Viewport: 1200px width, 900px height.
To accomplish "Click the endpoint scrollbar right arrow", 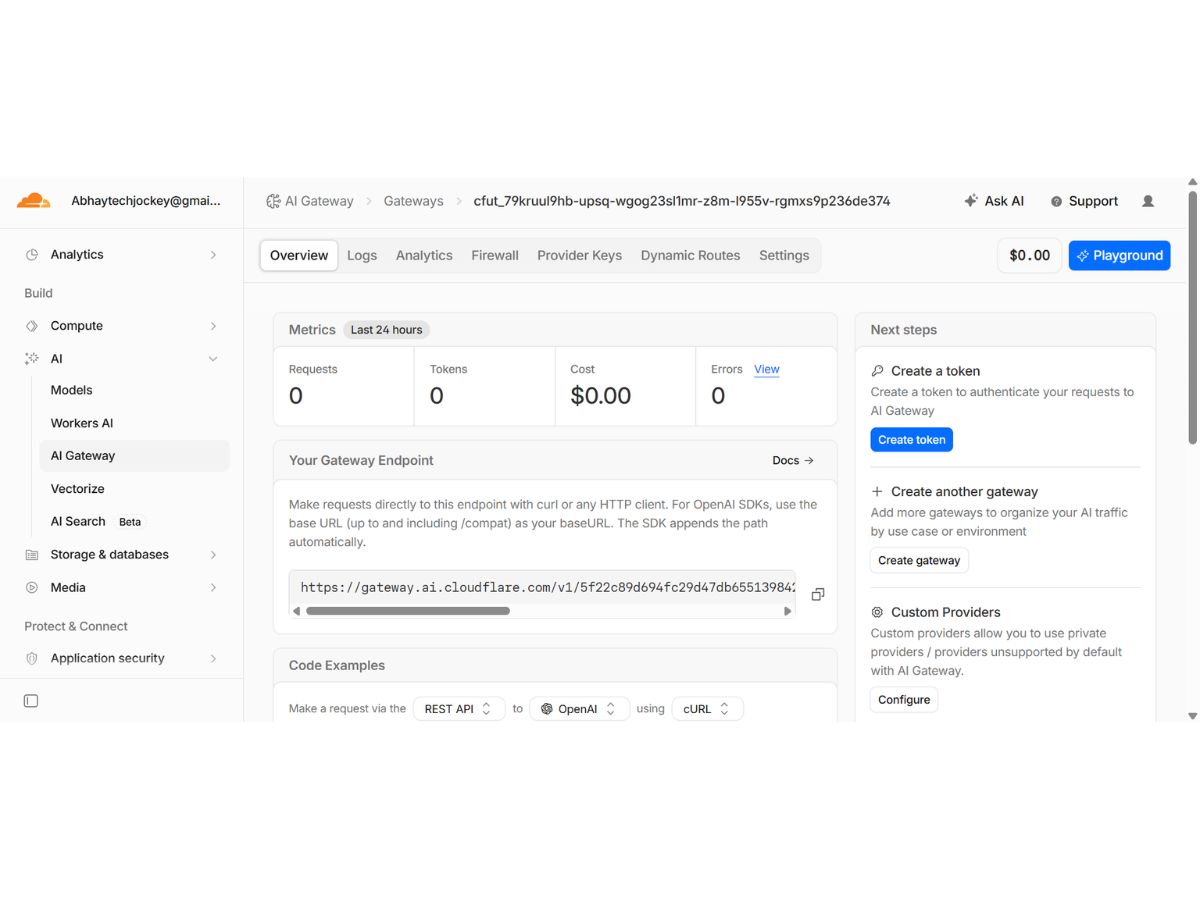I will 788,611.
